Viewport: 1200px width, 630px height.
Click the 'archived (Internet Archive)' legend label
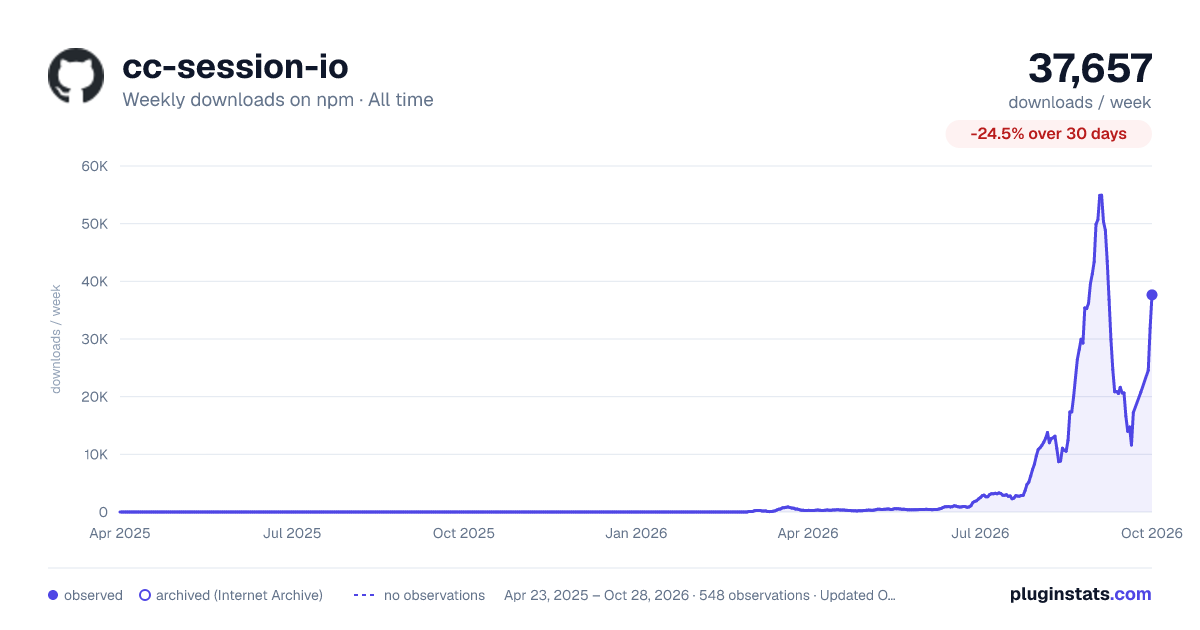click(x=239, y=595)
